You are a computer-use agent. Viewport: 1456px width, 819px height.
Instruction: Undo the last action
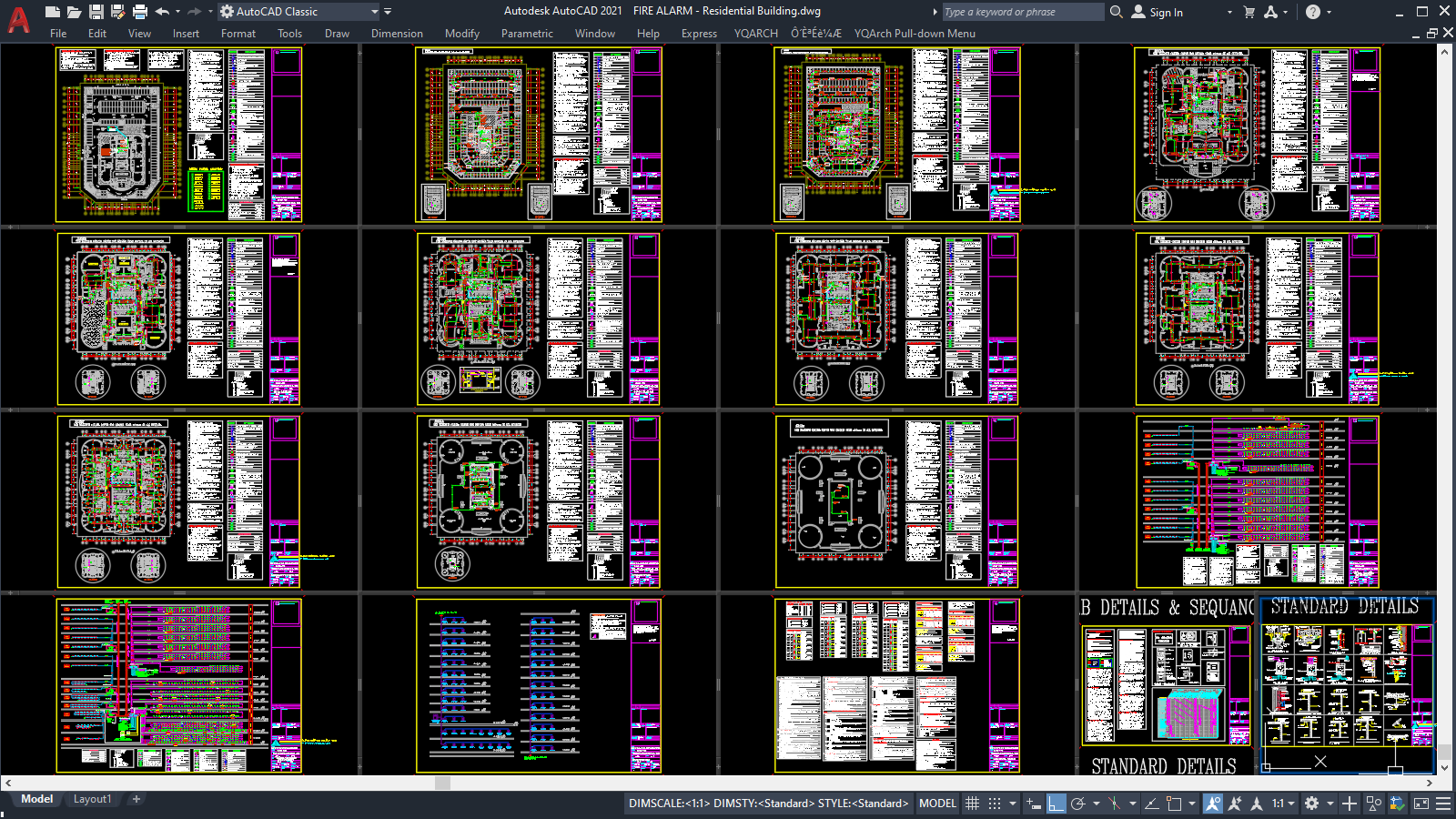163,11
